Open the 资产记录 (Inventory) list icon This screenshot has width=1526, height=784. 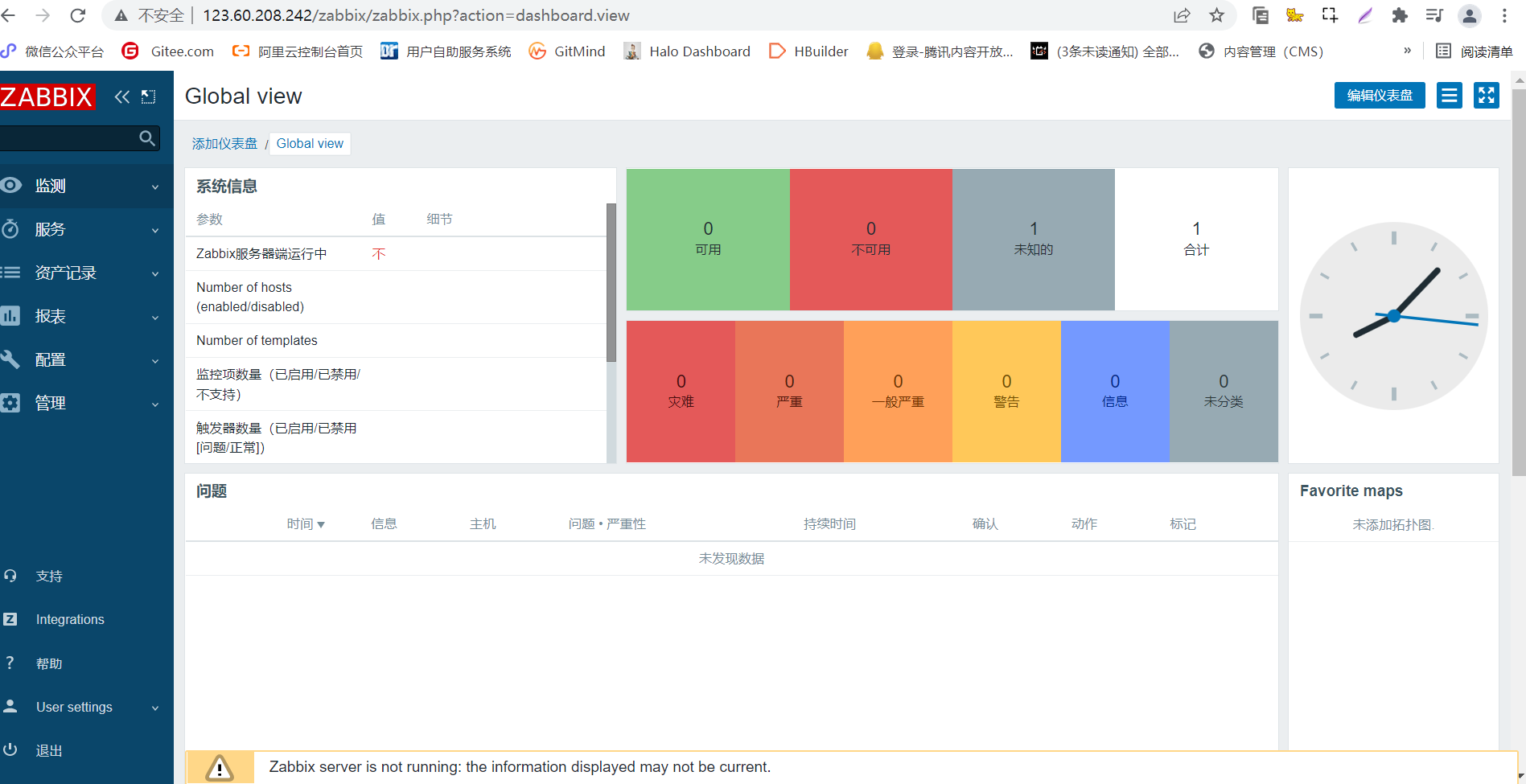point(11,272)
